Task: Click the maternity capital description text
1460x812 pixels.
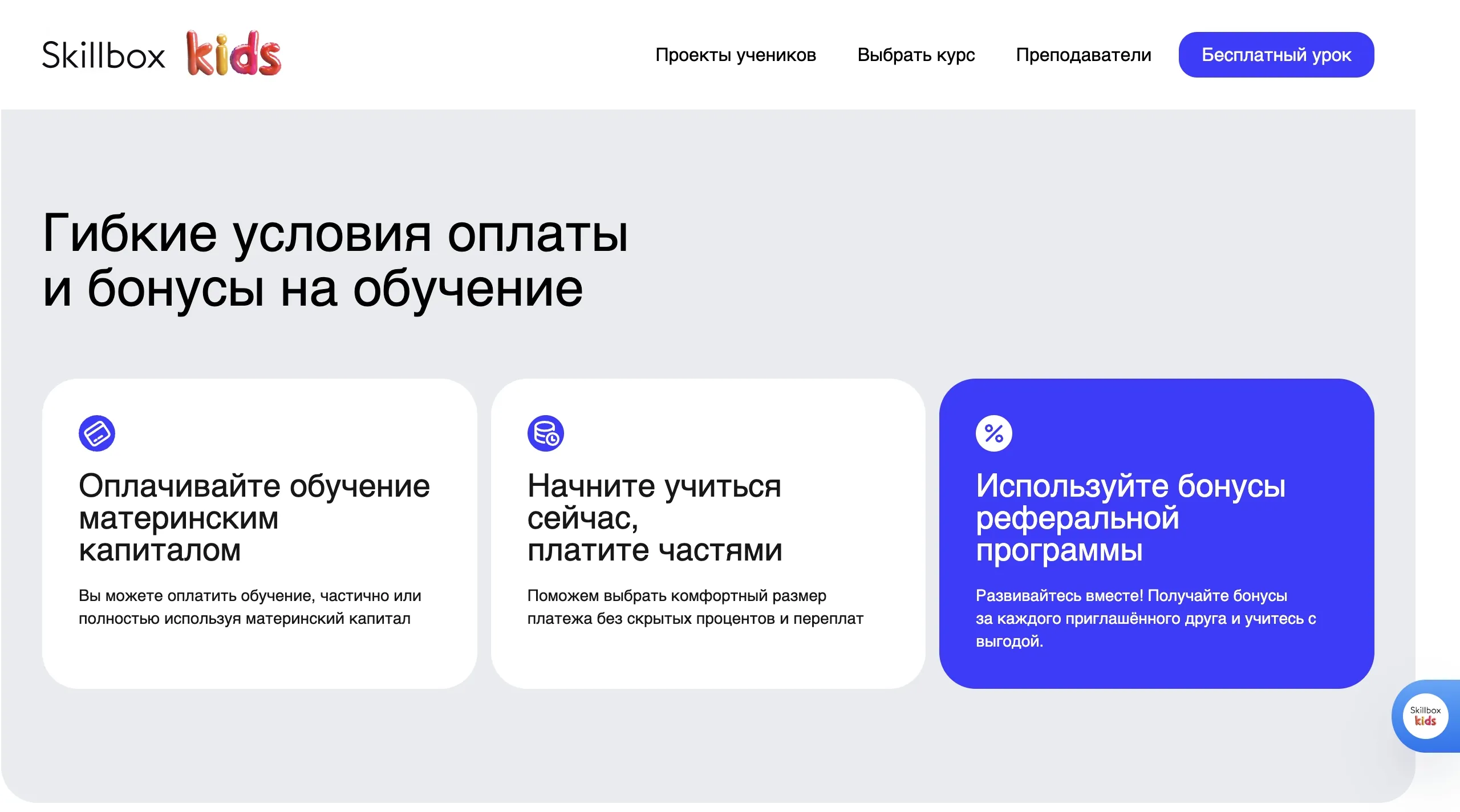Action: (x=250, y=607)
